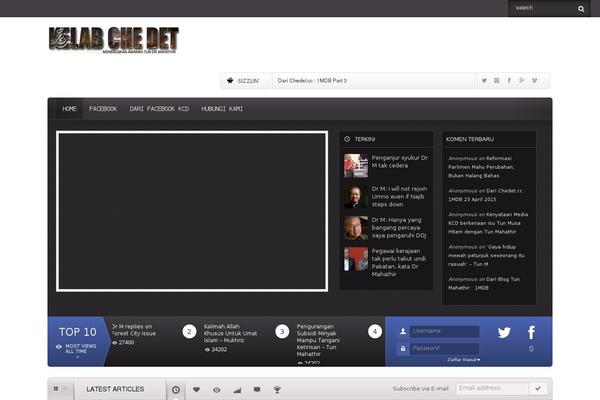Open Google Plus icon in ticker bar

521,80
